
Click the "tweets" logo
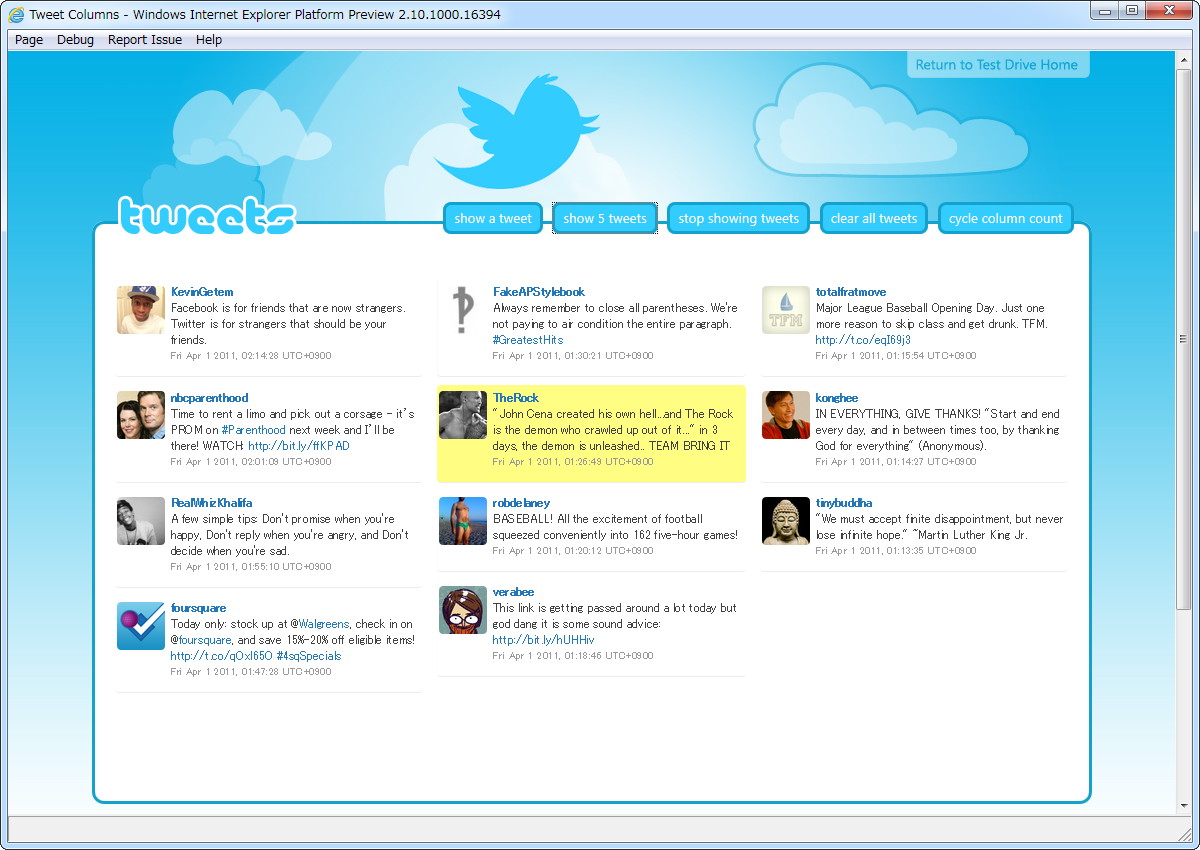(x=206, y=215)
